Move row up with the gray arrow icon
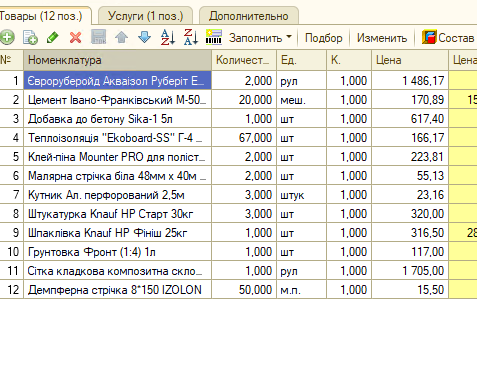Image resolution: width=477 pixels, height=378 pixels. (121, 37)
